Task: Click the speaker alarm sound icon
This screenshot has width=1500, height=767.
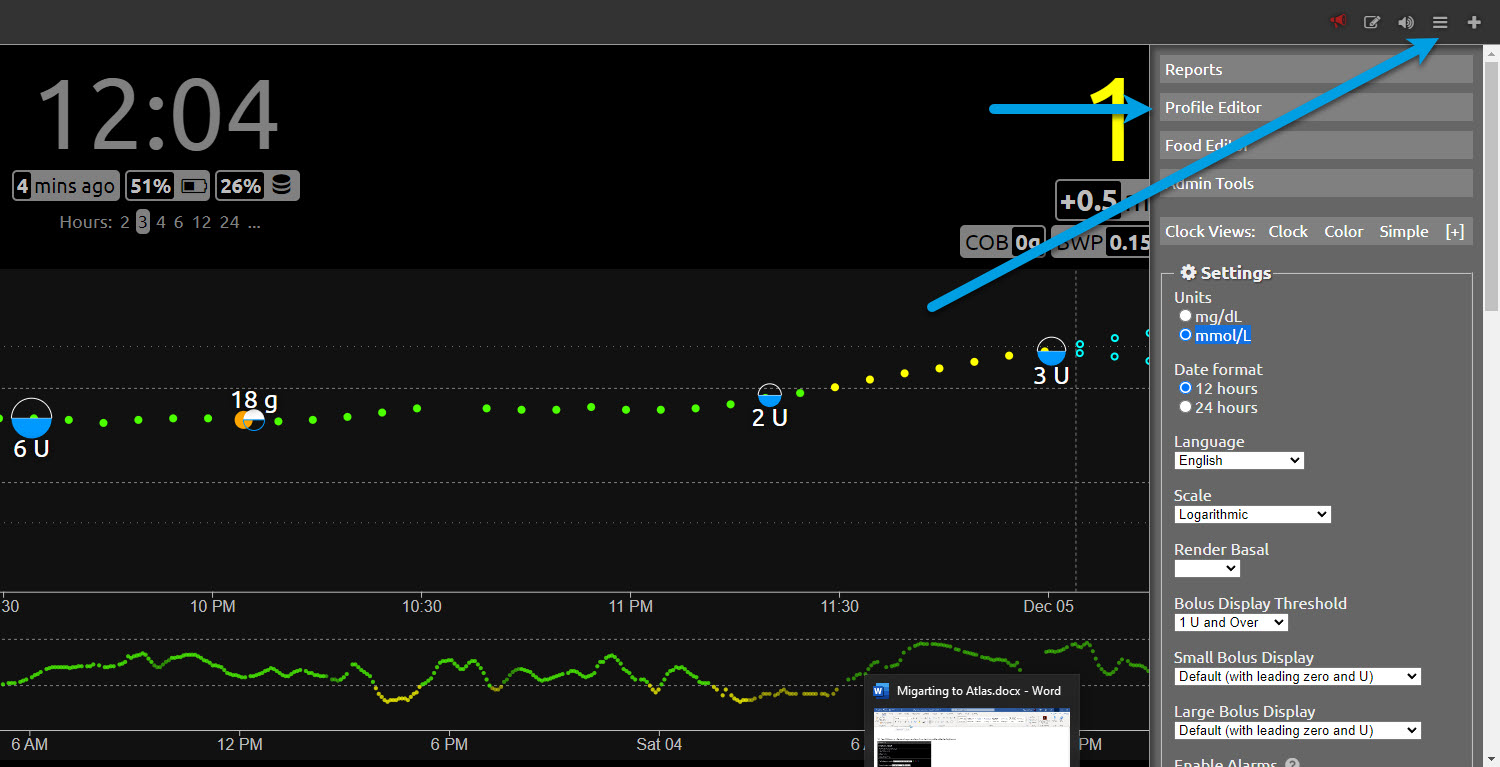Action: [1406, 22]
